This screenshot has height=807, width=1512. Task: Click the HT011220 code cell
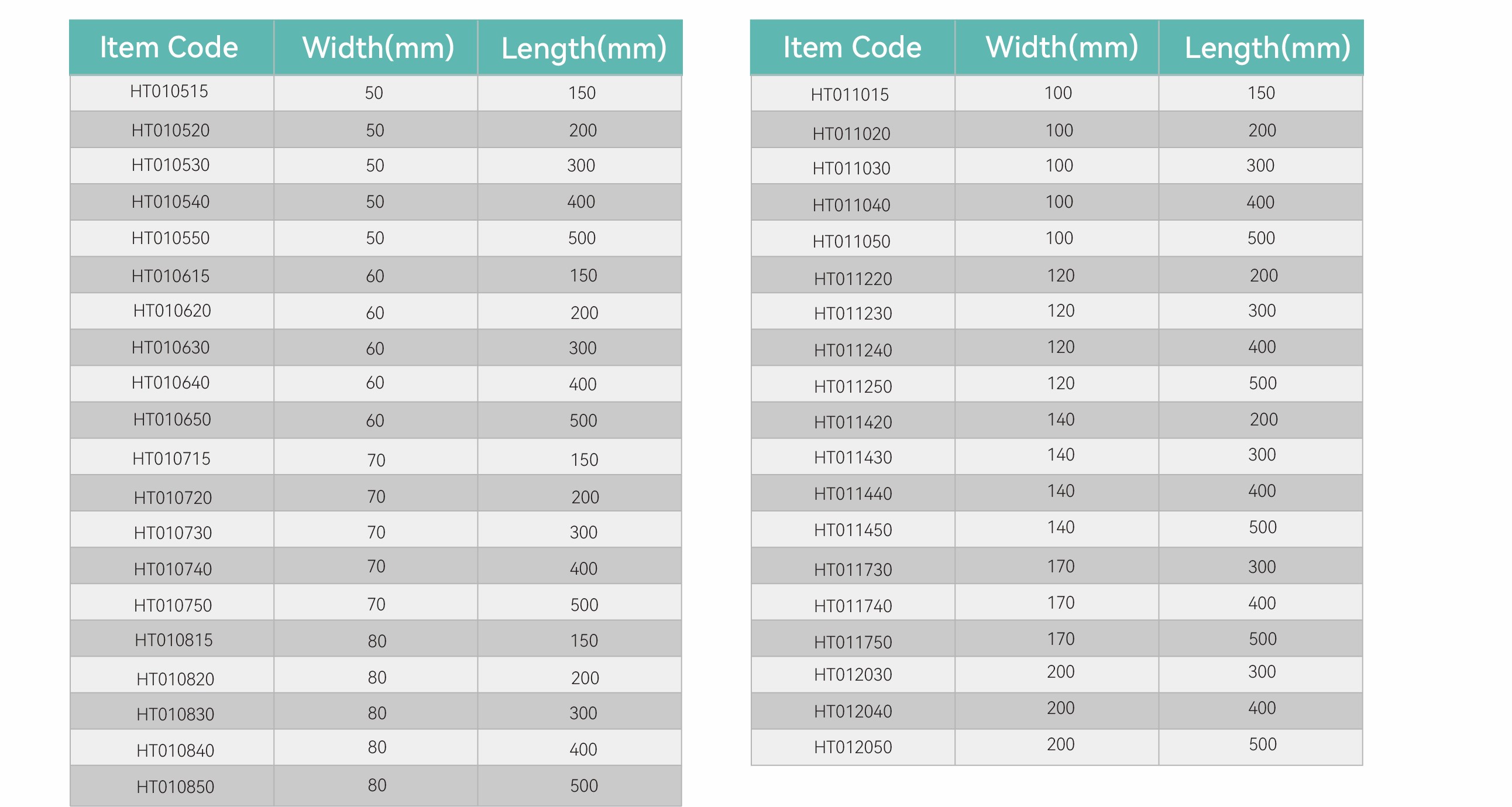(x=853, y=279)
